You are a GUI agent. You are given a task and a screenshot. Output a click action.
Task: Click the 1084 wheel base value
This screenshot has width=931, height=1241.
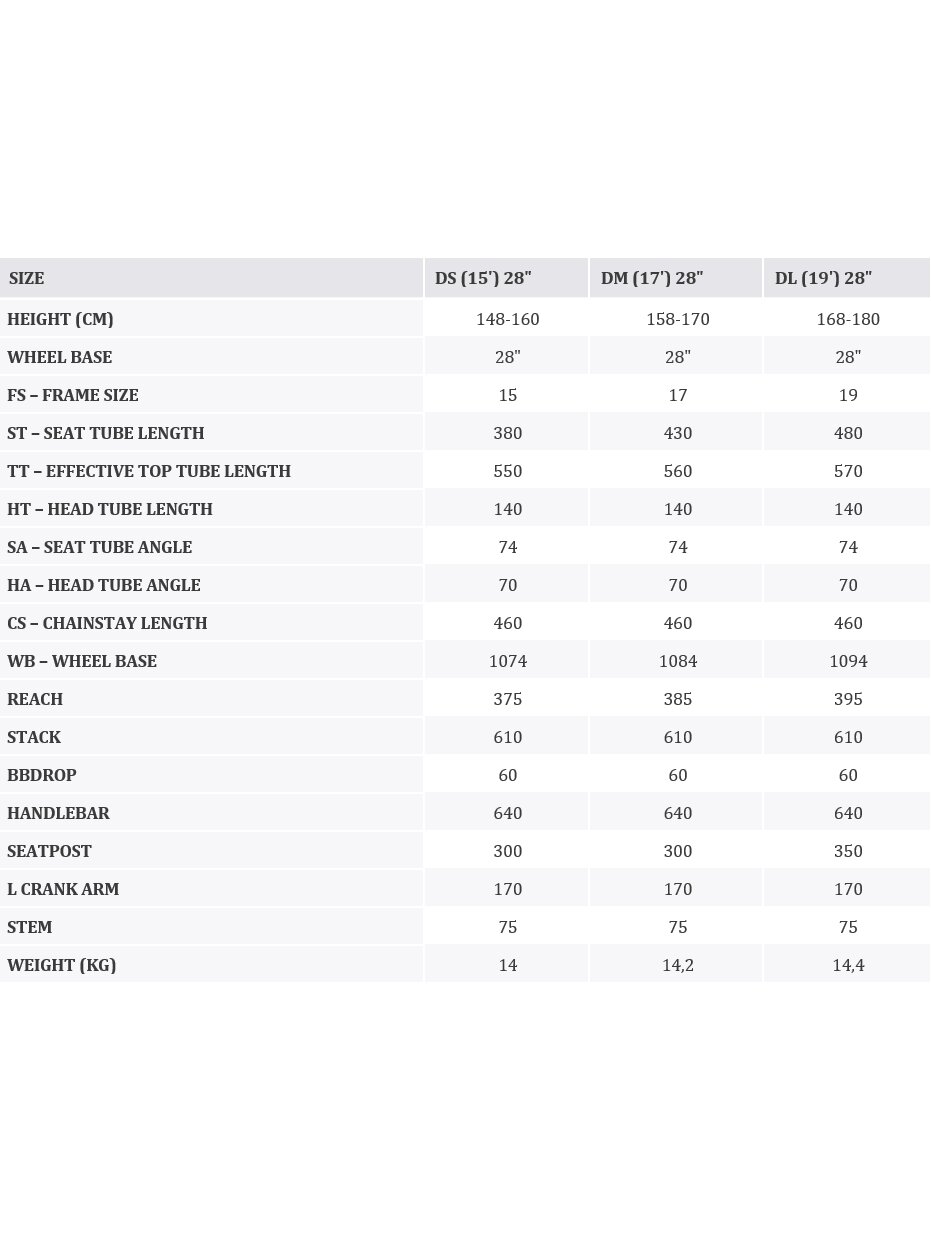pos(678,661)
